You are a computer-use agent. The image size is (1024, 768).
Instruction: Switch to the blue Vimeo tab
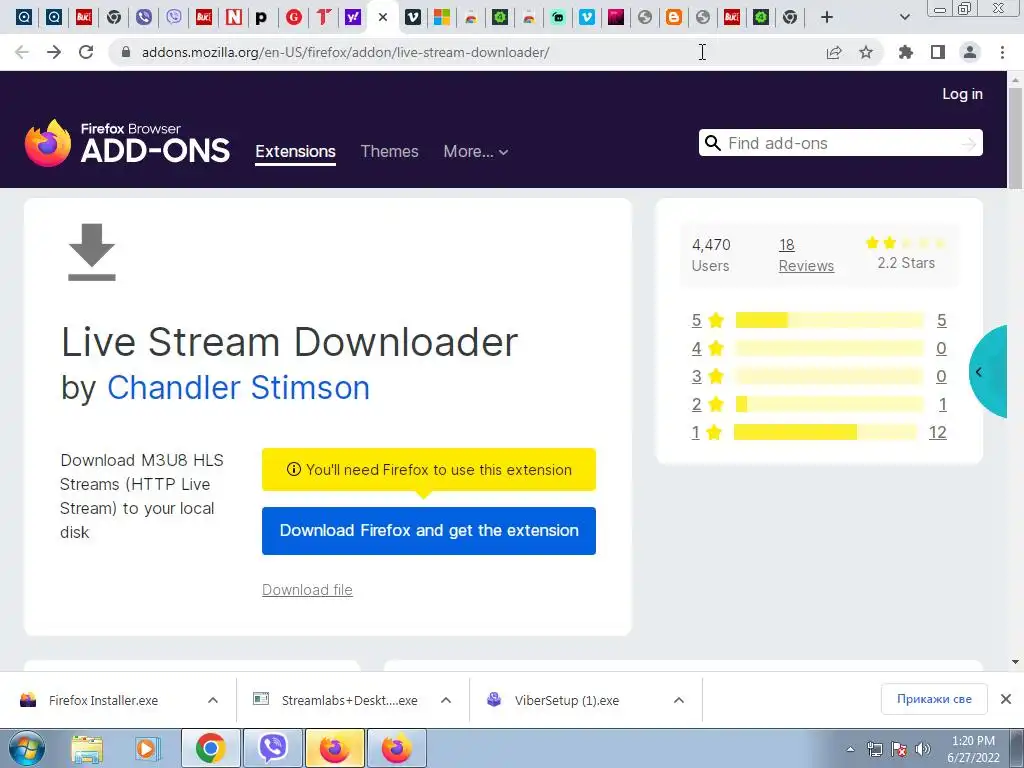click(586, 18)
